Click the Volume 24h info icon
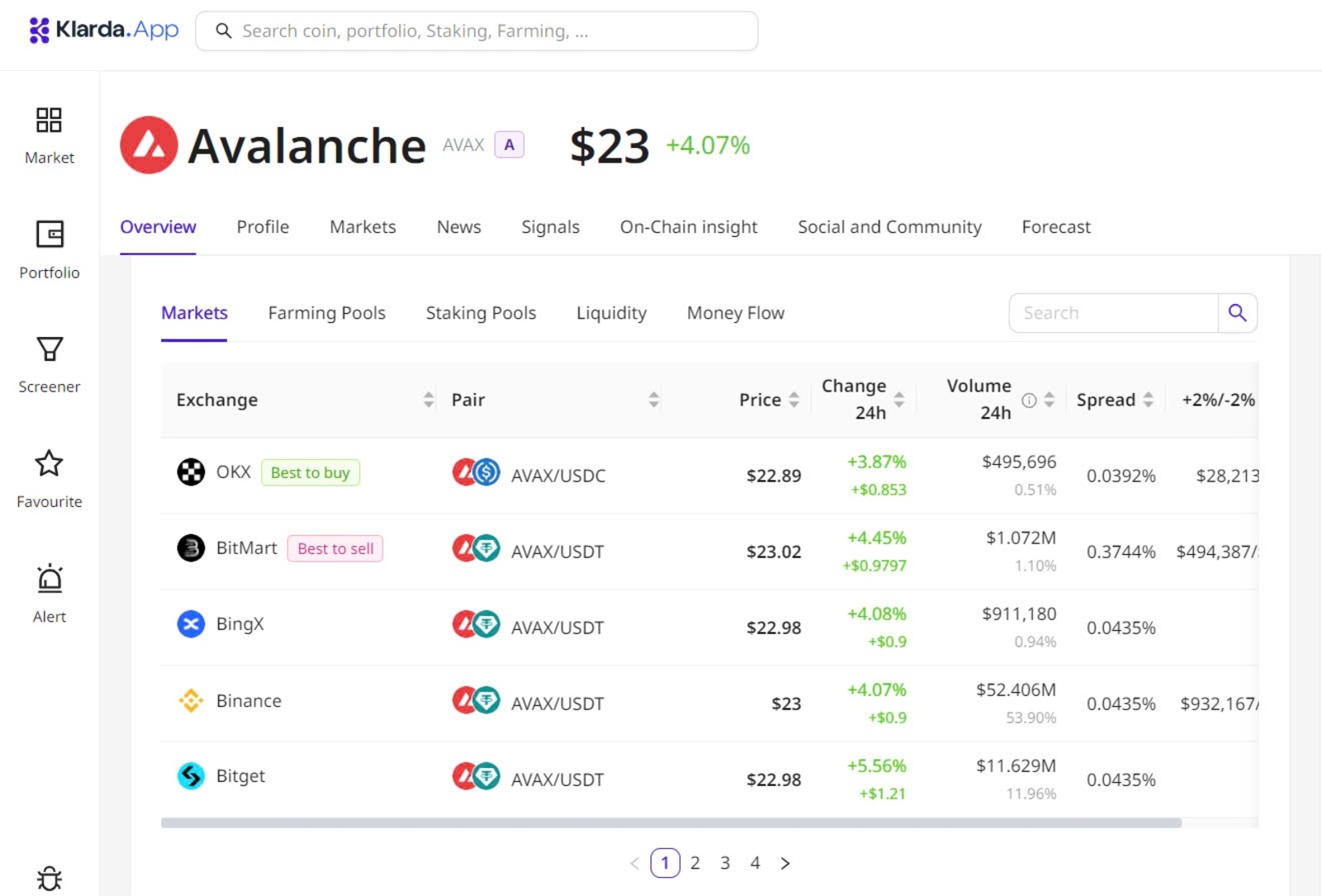 [1029, 401]
